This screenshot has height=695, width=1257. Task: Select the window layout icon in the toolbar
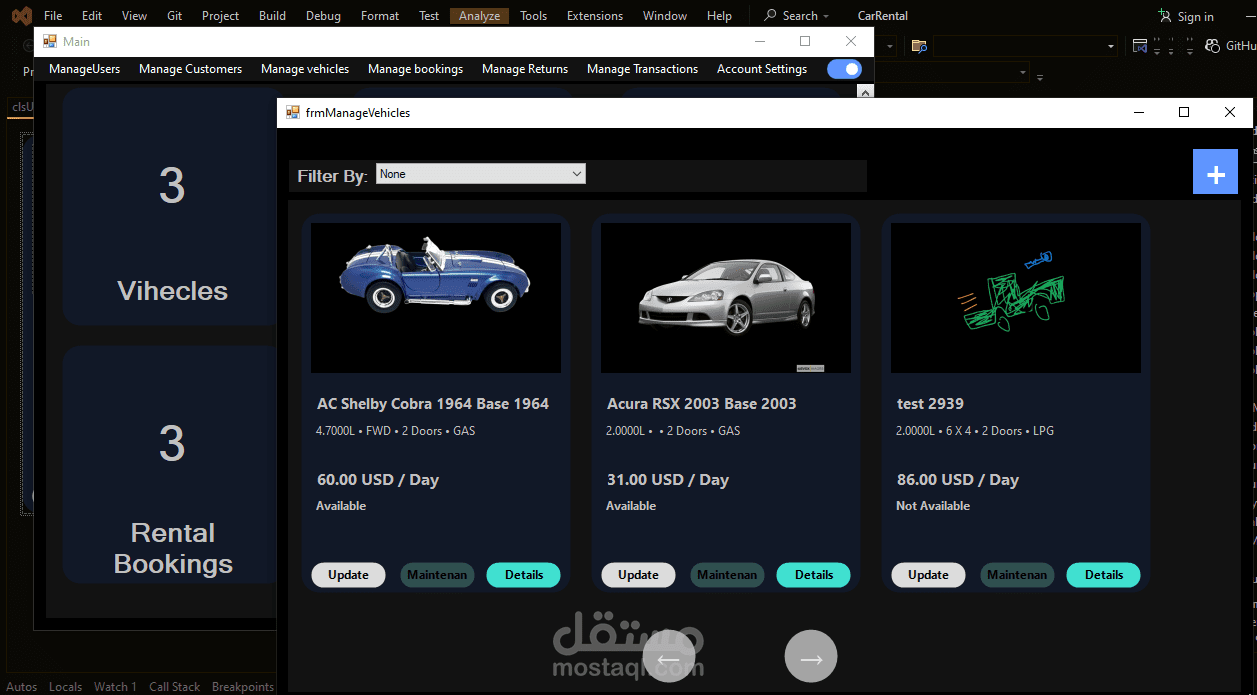[1139, 45]
